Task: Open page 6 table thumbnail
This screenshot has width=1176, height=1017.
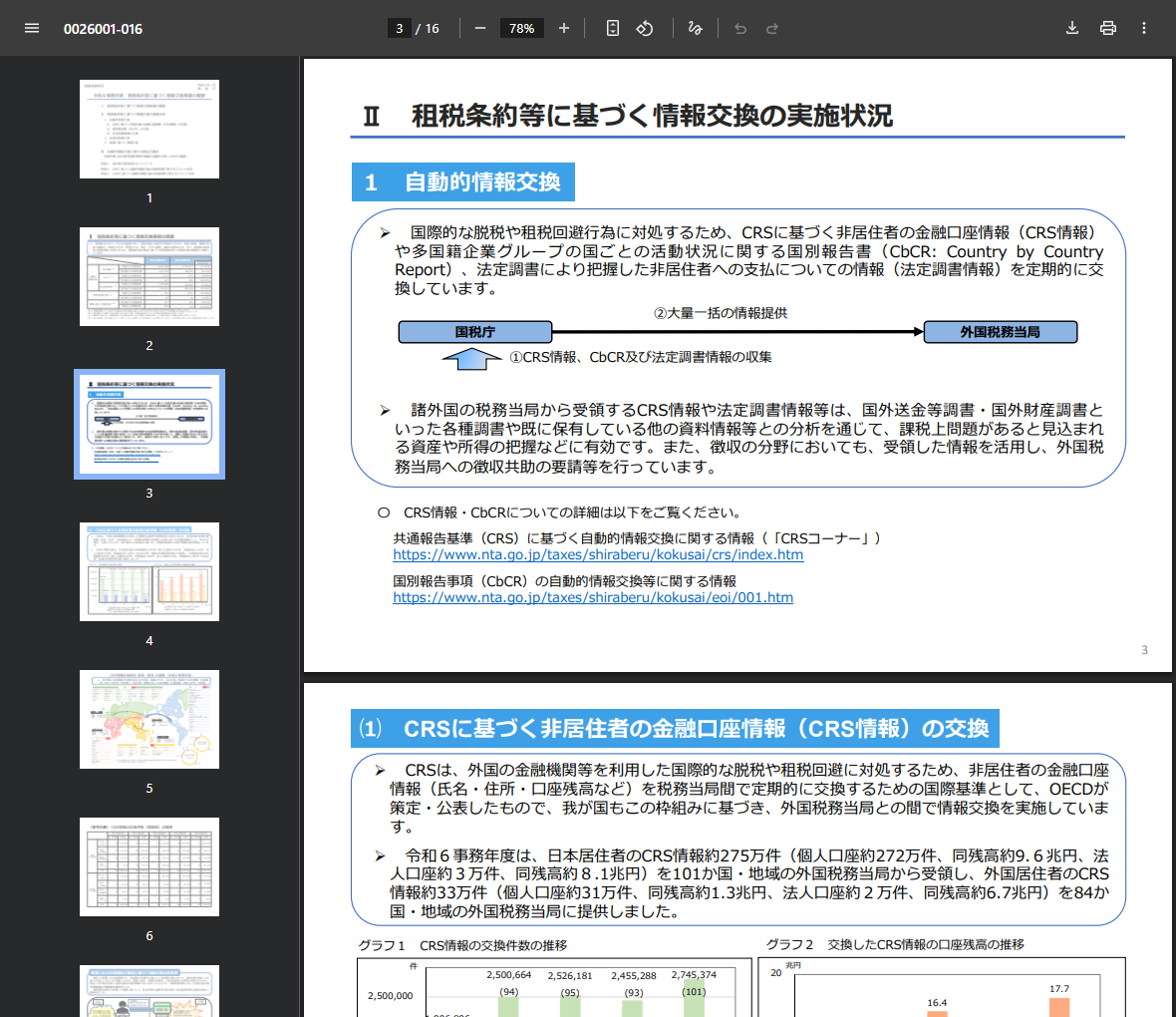Action: pos(149,866)
